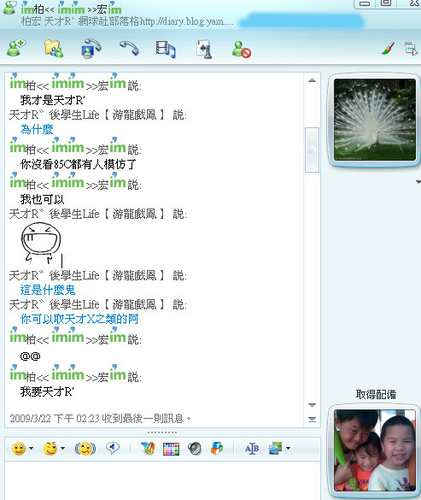
Task: Click the background pictures icon
Action: click(276, 449)
